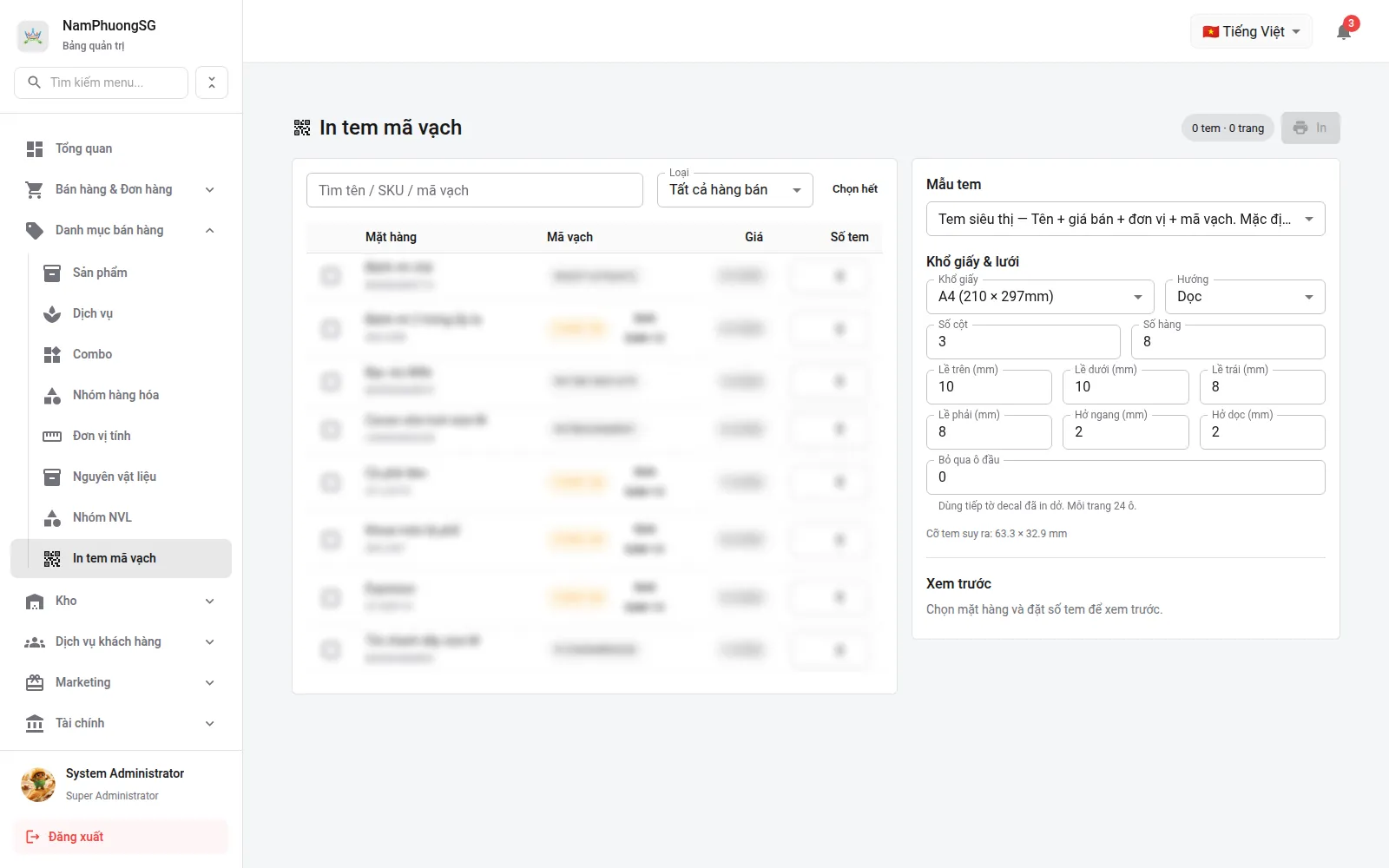Click the NamPhuongSG logo
The height and width of the screenshot is (868, 1389).
(x=33, y=36)
